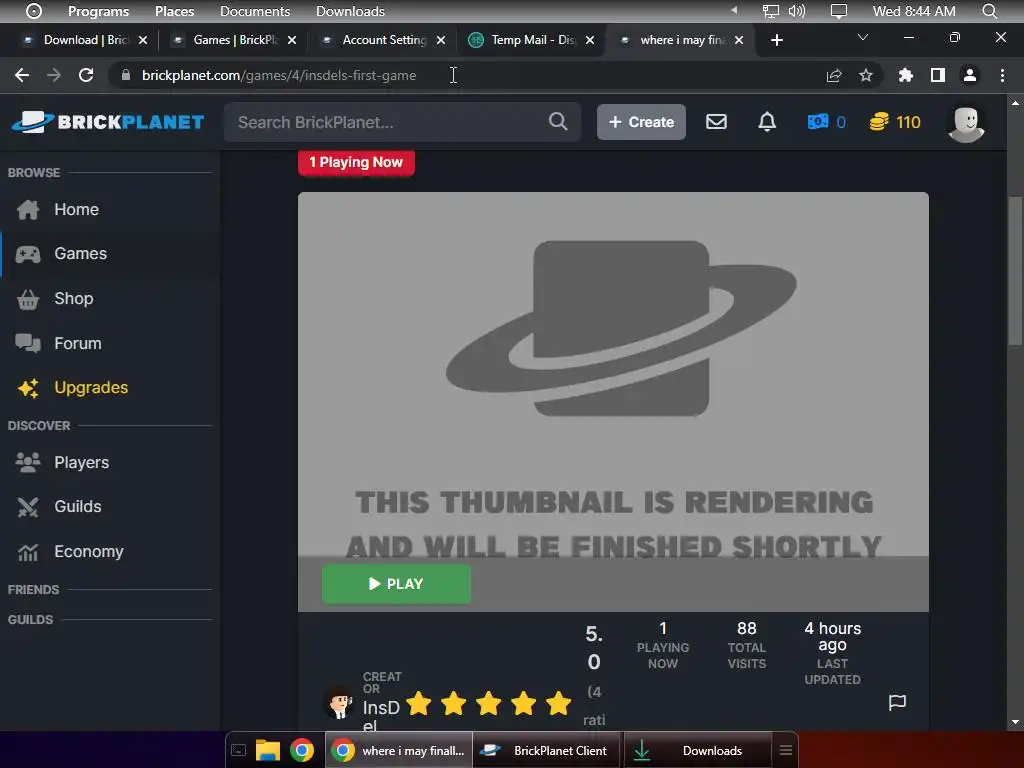Click the blue bits currency balance
The image size is (1024, 768).
tap(827, 122)
